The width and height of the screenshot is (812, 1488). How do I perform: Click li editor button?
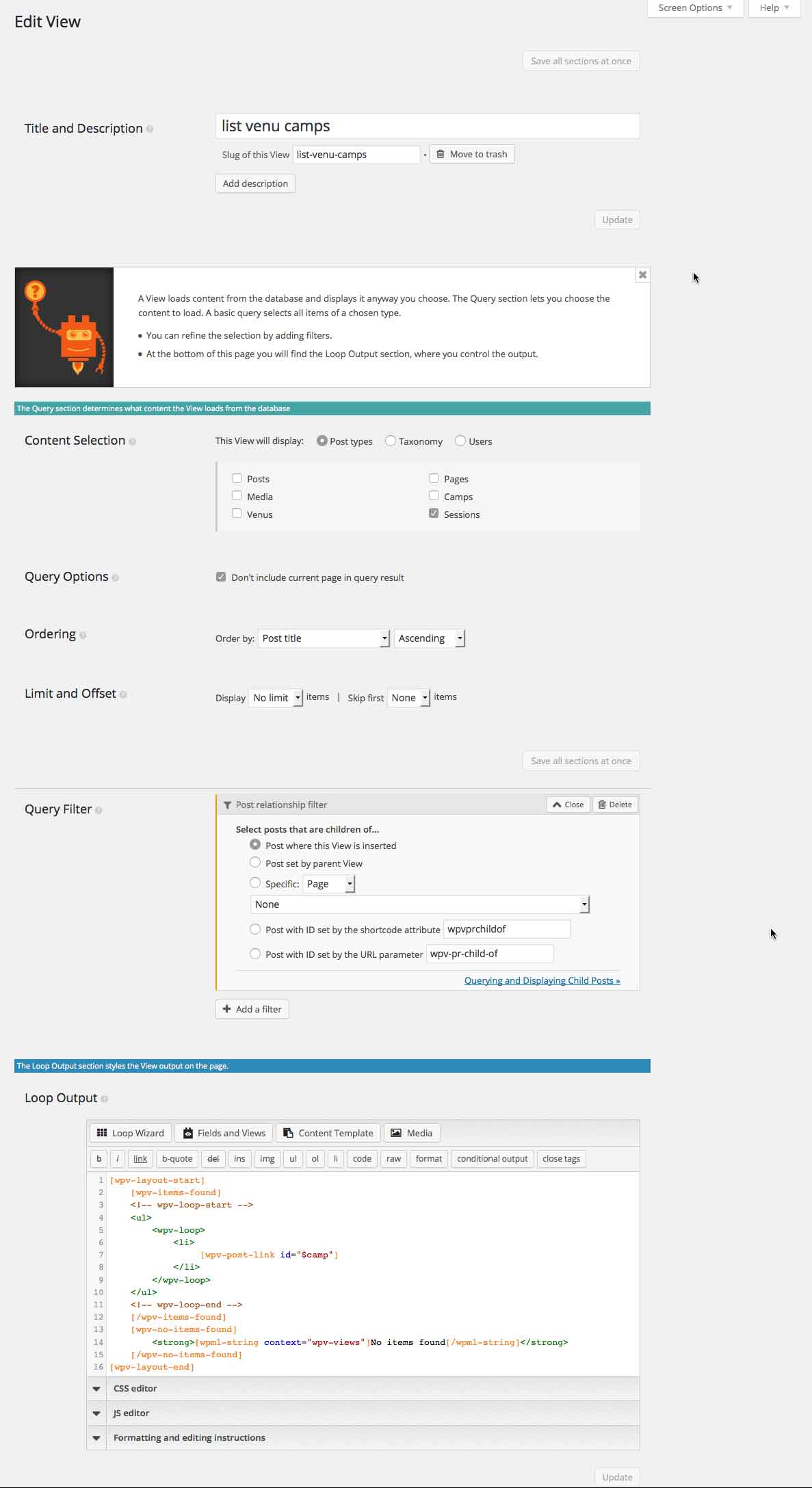tap(336, 1159)
